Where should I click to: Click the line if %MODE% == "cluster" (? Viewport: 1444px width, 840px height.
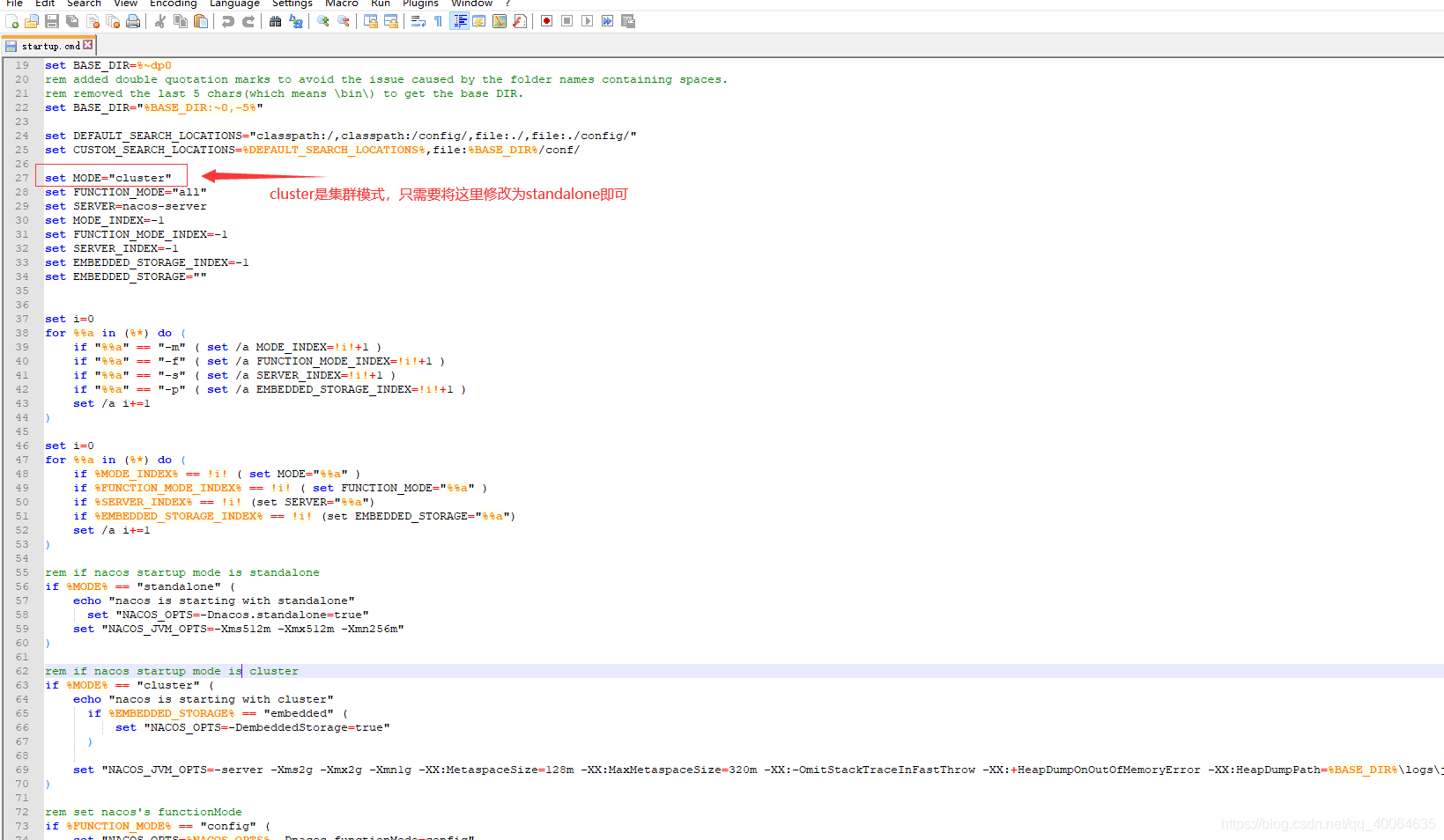tap(130, 685)
